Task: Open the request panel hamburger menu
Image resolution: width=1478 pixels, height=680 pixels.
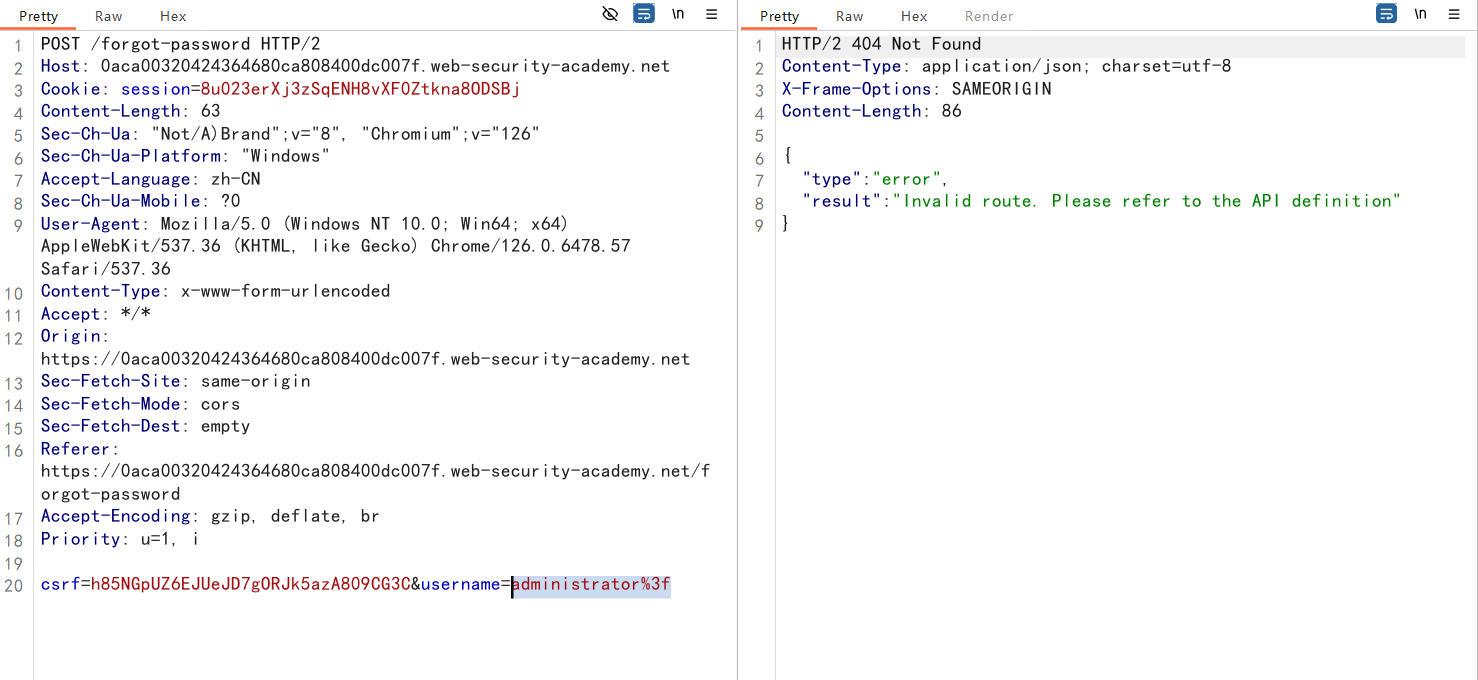Action: pos(712,14)
